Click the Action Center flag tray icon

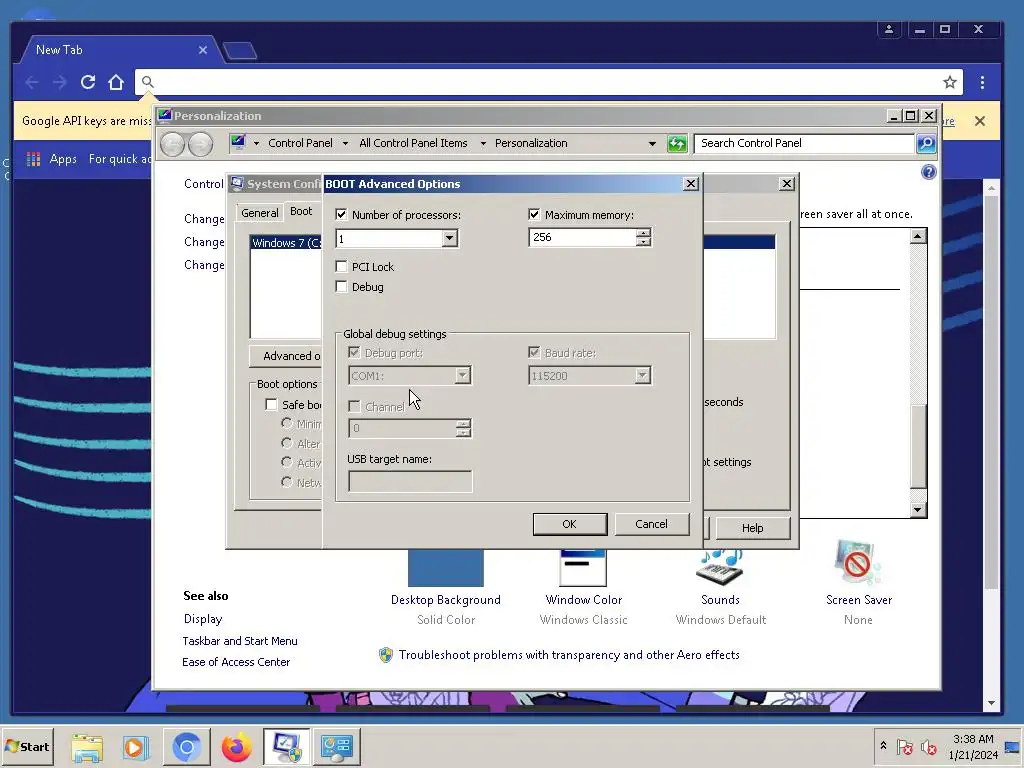pos(905,746)
